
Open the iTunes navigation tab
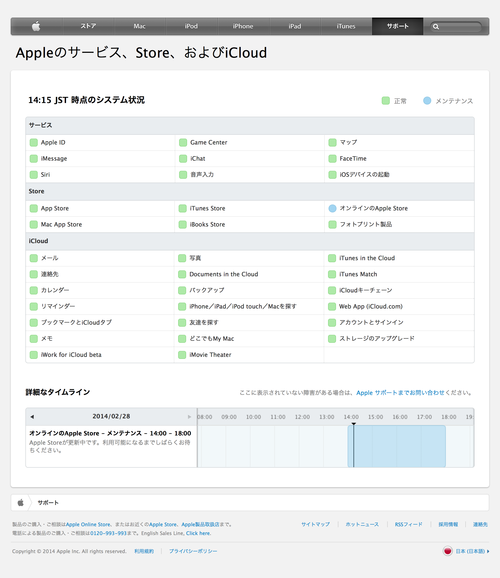346,26
